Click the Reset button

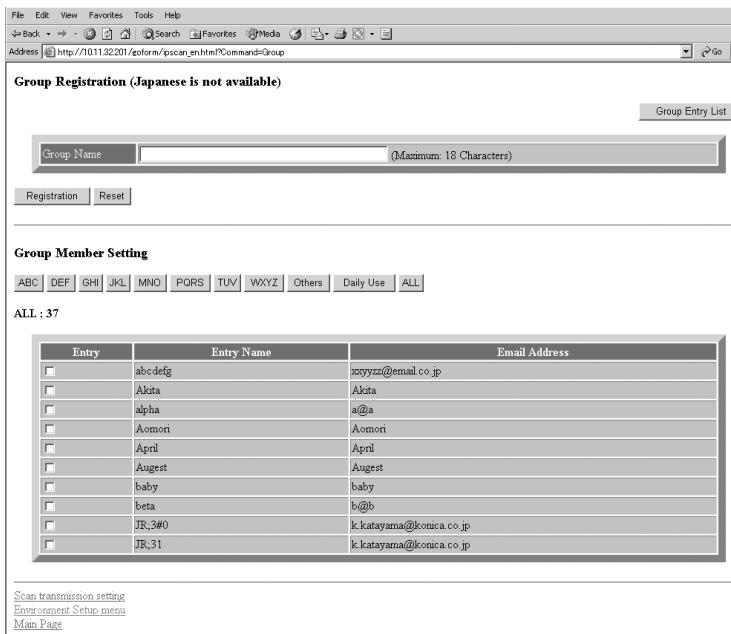112,196
